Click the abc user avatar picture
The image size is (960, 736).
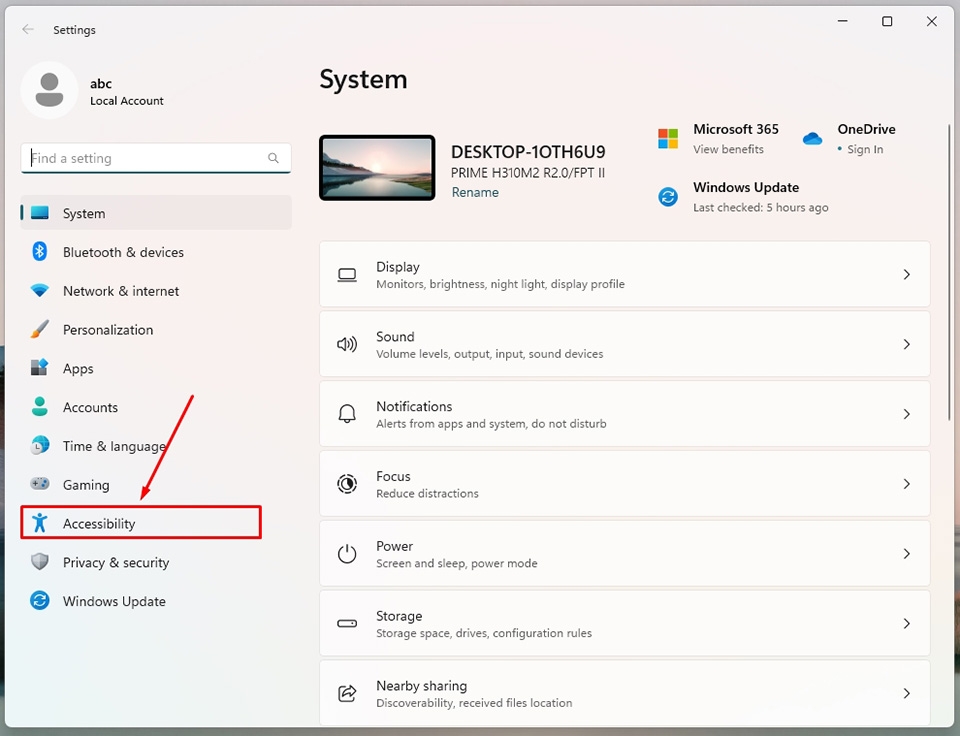tap(49, 90)
